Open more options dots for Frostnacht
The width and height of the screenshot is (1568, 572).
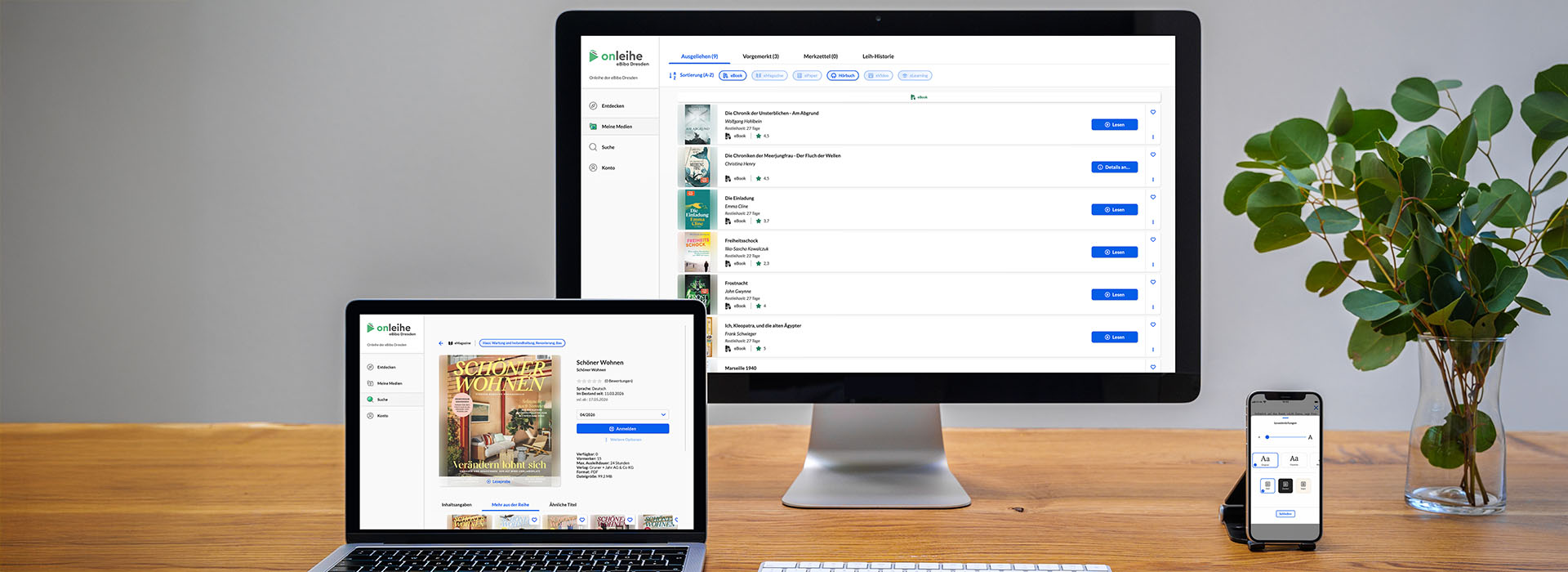[x=1153, y=307]
